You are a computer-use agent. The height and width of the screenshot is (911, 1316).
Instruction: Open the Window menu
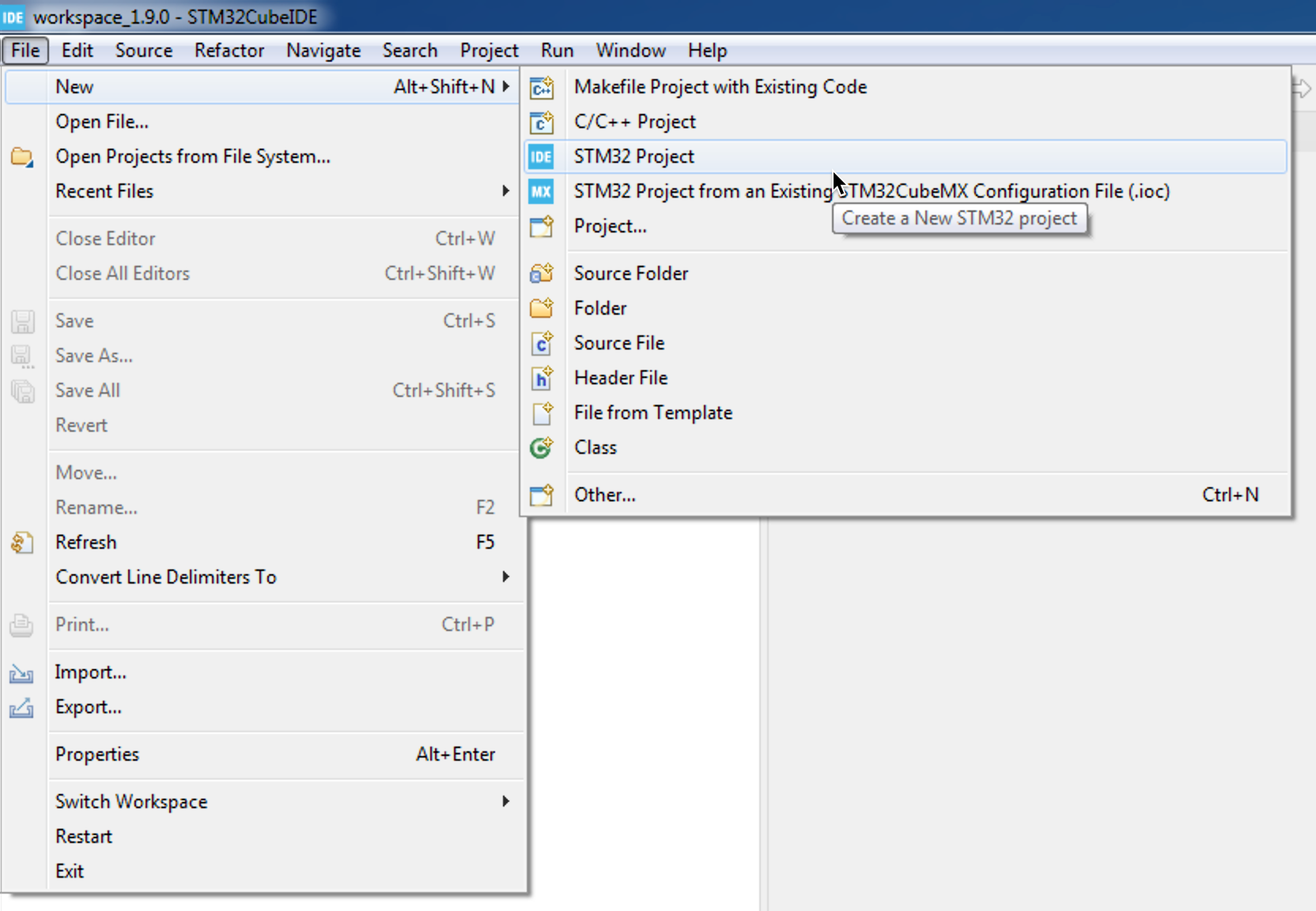pyautogui.click(x=630, y=50)
